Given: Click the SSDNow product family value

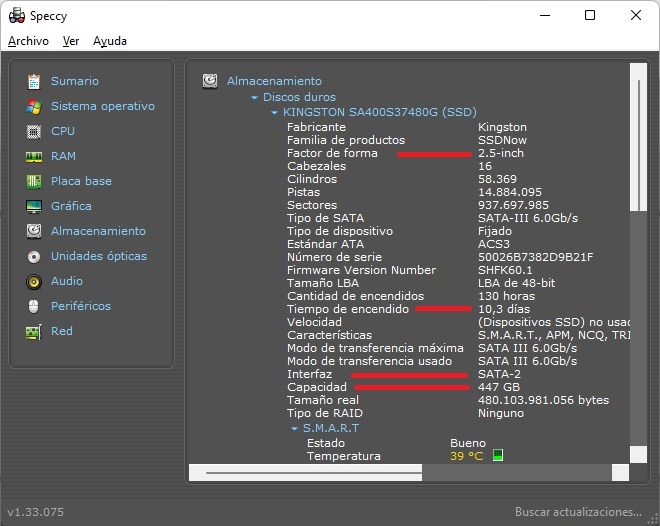Looking at the screenshot, I should (x=502, y=140).
